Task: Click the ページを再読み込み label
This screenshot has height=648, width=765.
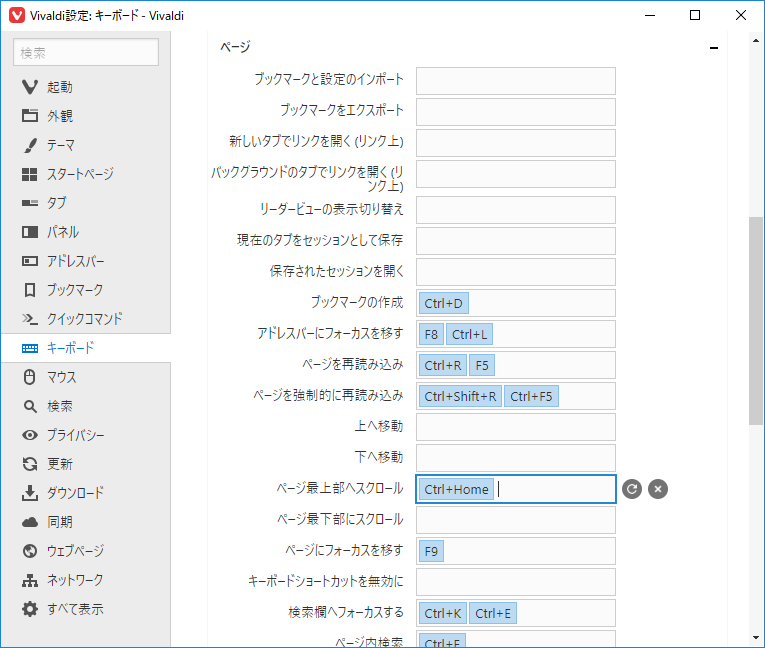Action: click(353, 364)
